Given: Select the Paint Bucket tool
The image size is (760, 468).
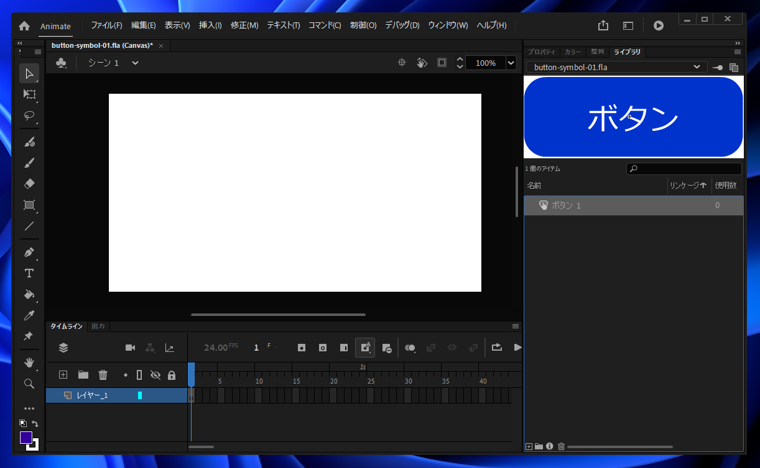Looking at the screenshot, I should (x=29, y=294).
